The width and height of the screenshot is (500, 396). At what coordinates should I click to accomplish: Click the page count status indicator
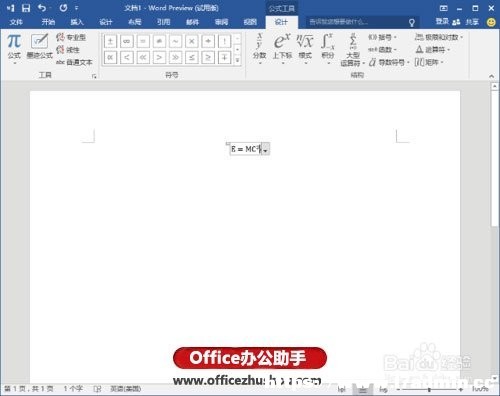click(29, 389)
